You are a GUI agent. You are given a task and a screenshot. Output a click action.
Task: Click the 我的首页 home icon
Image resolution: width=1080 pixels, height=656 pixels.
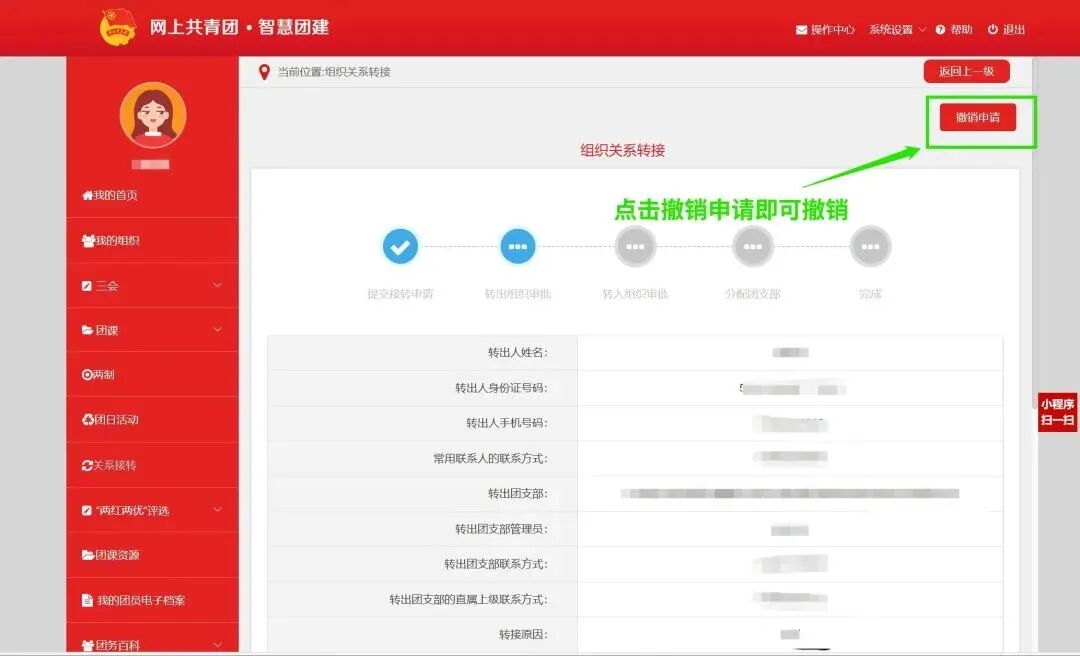click(x=87, y=195)
